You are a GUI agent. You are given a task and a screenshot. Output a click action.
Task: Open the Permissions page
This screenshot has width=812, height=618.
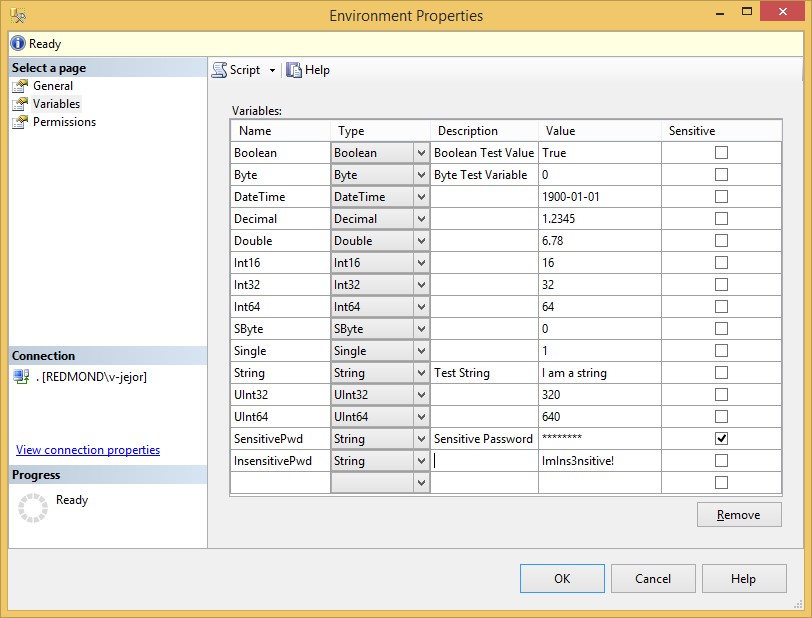[64, 122]
